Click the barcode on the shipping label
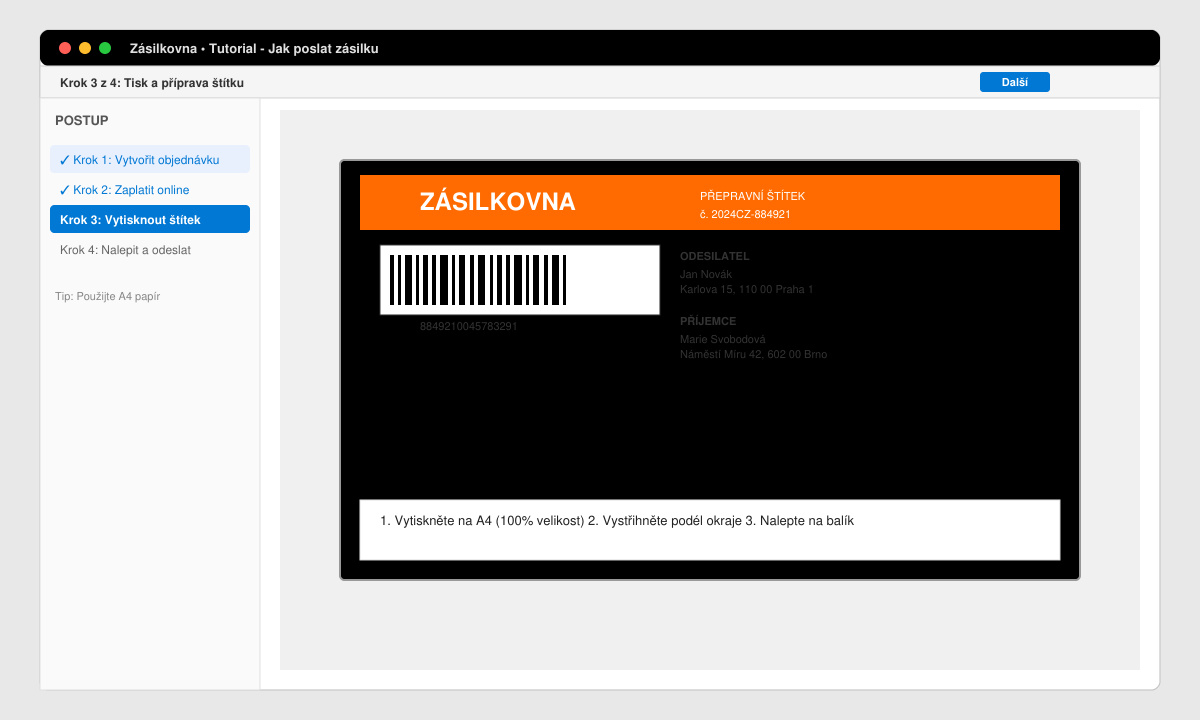1200x720 pixels. (520, 280)
